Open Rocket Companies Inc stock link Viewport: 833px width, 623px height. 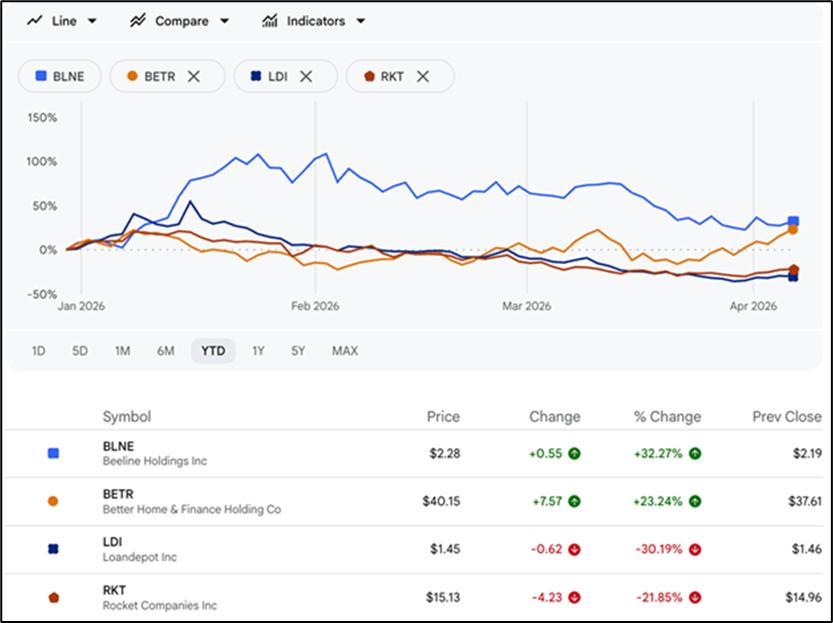coord(159,605)
